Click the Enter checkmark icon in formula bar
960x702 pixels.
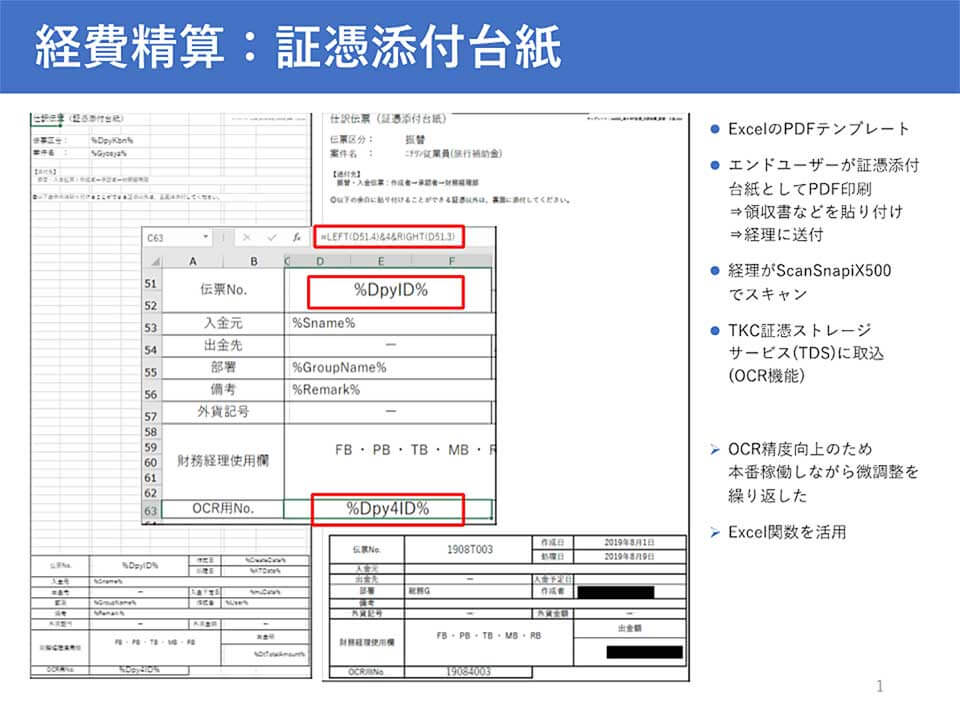(272, 237)
